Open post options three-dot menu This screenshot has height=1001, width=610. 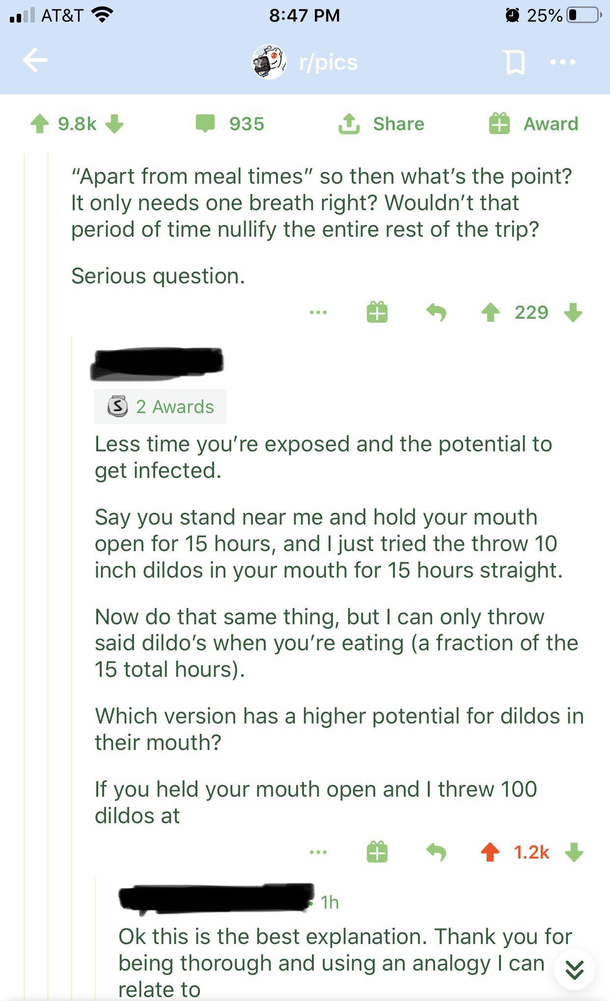[563, 62]
